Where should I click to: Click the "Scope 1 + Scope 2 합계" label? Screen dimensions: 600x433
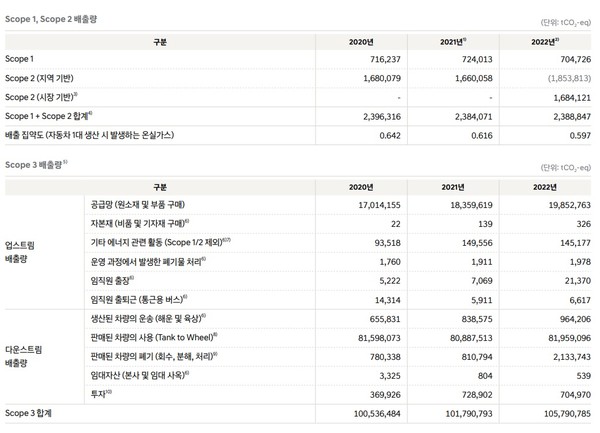[x=48, y=116]
